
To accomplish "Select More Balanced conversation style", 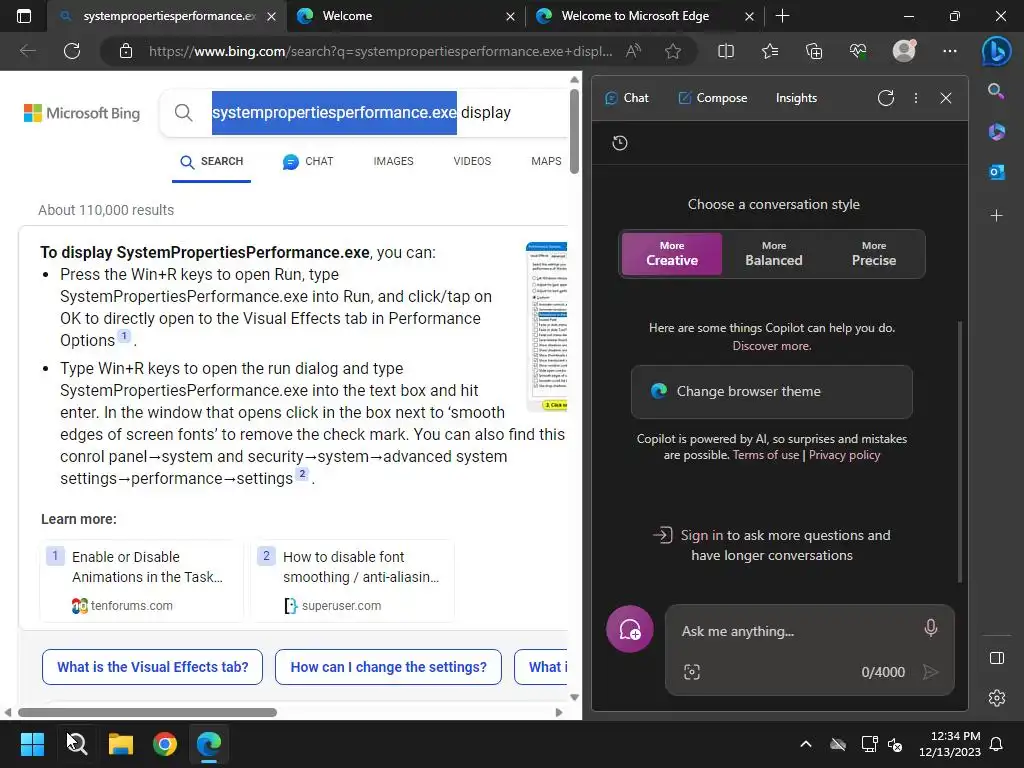I will [773, 253].
